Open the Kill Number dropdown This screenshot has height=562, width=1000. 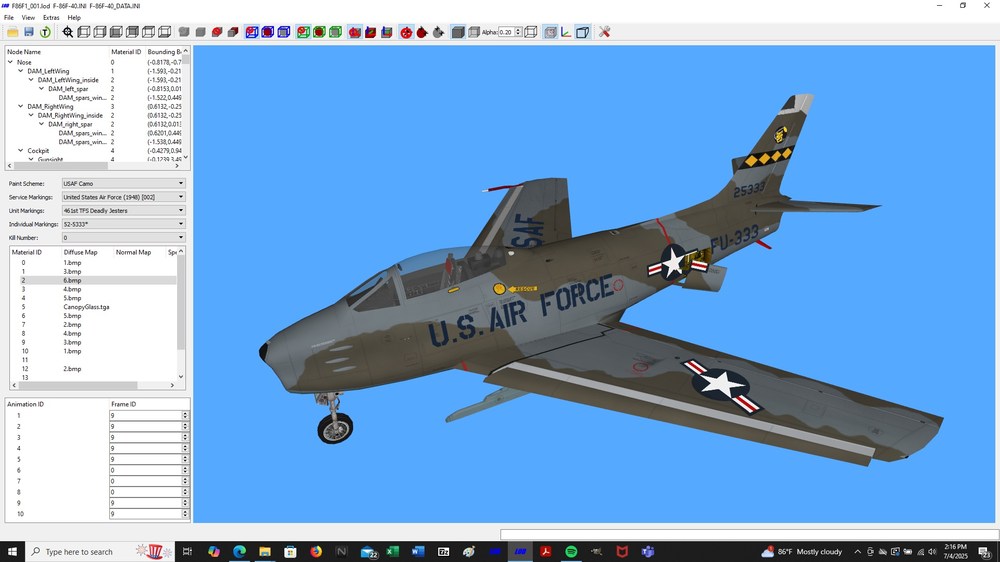[x=123, y=237]
